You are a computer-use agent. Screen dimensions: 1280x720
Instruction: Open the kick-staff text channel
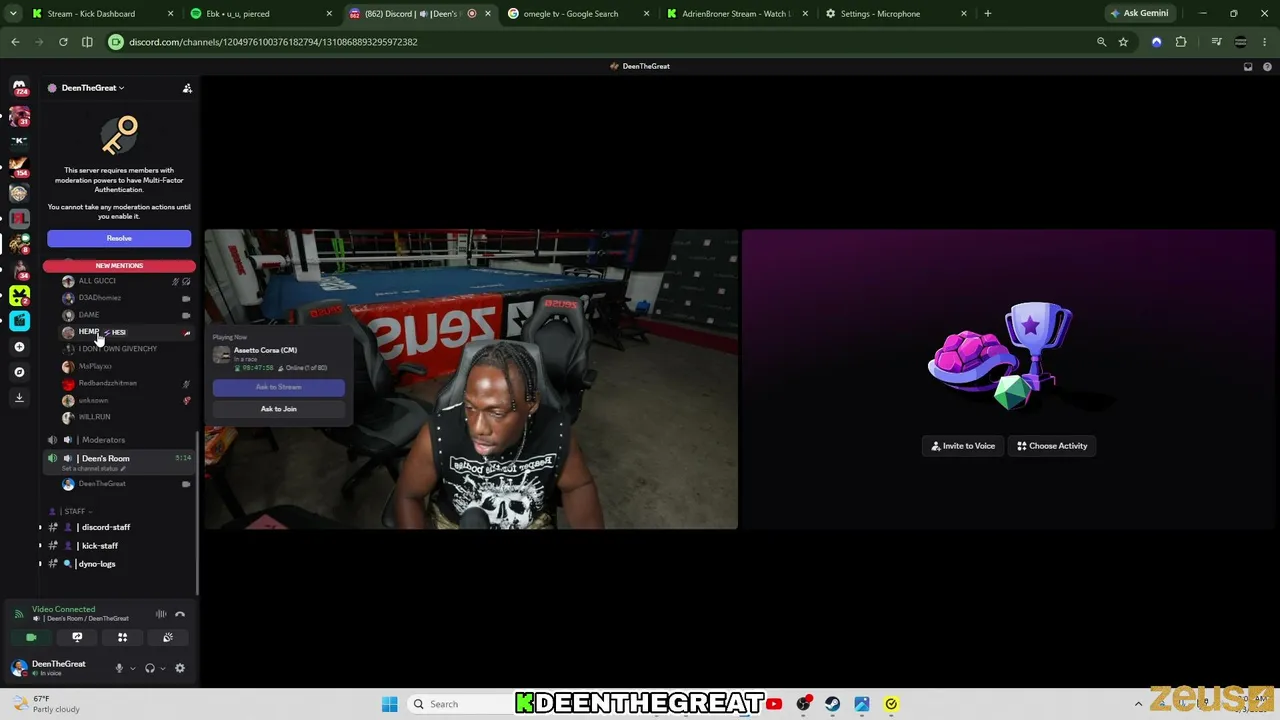pos(99,546)
